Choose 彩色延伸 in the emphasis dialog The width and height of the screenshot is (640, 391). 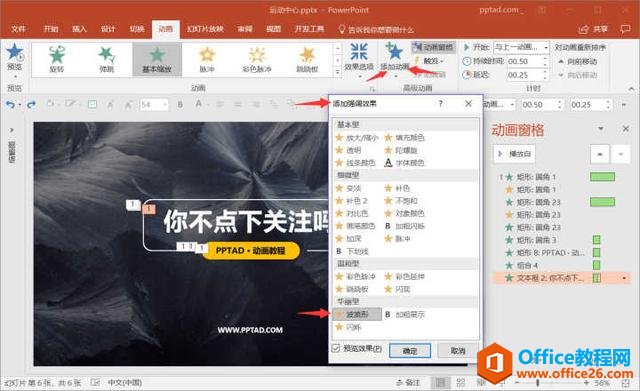405,277
